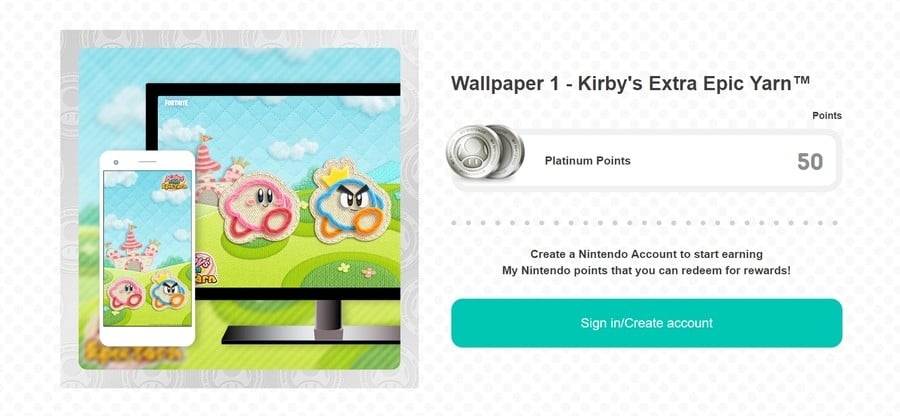
Task: Click the Sign in/Create account button
Action: (646, 323)
